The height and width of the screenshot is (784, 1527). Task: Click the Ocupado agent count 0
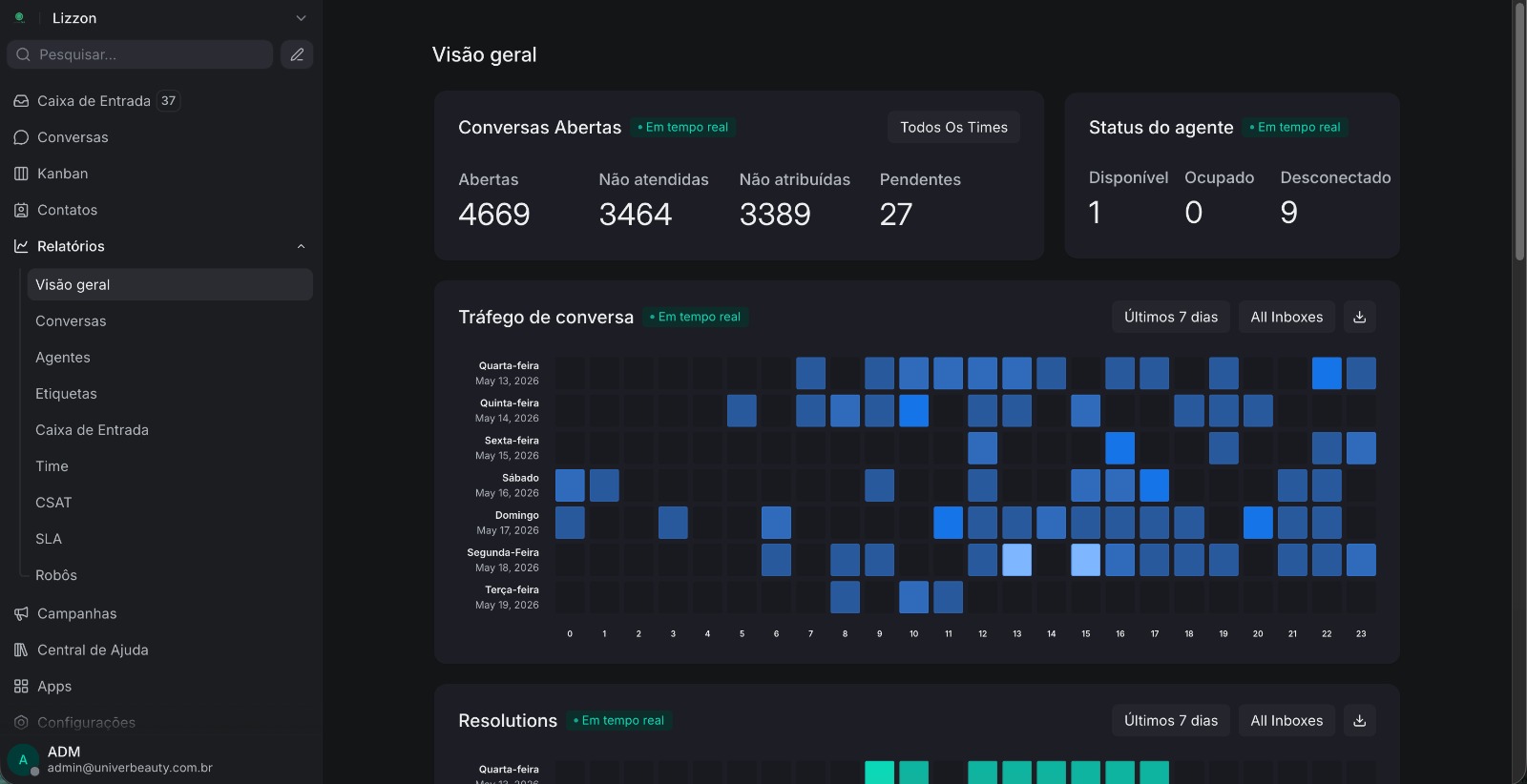(x=1193, y=213)
